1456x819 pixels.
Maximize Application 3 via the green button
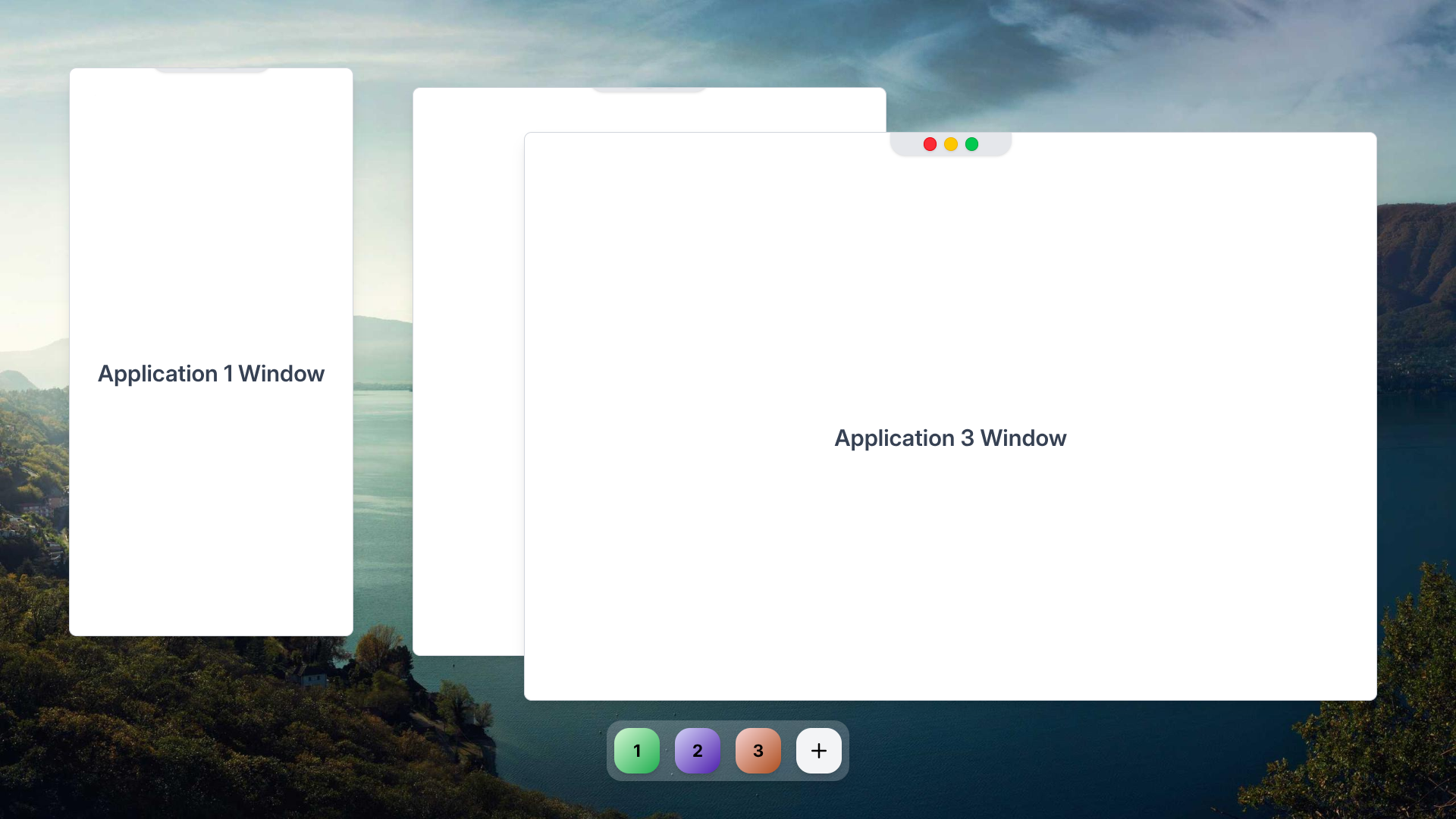[x=972, y=144]
